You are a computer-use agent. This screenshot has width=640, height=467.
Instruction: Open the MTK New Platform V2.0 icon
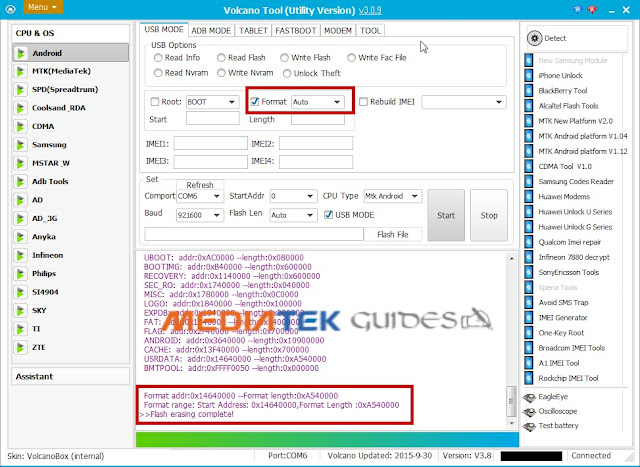[x=529, y=121]
